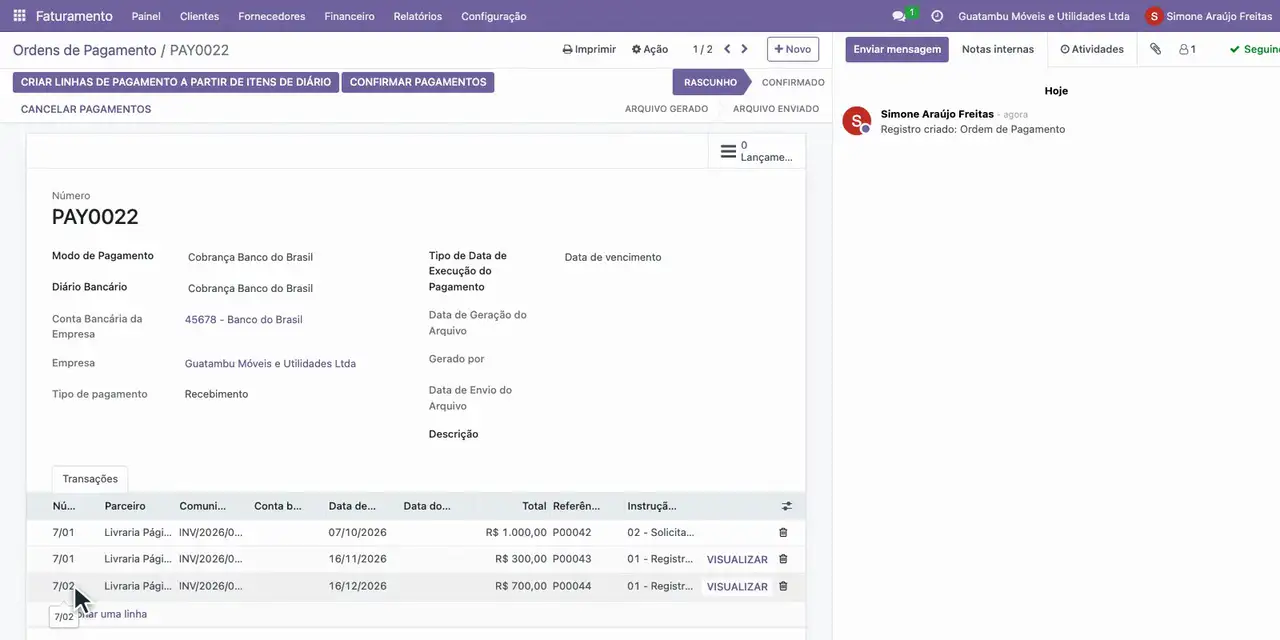1280x640 pixels.
Task: Delete the R$ 1.000,00 transaction row
Action: [783, 533]
